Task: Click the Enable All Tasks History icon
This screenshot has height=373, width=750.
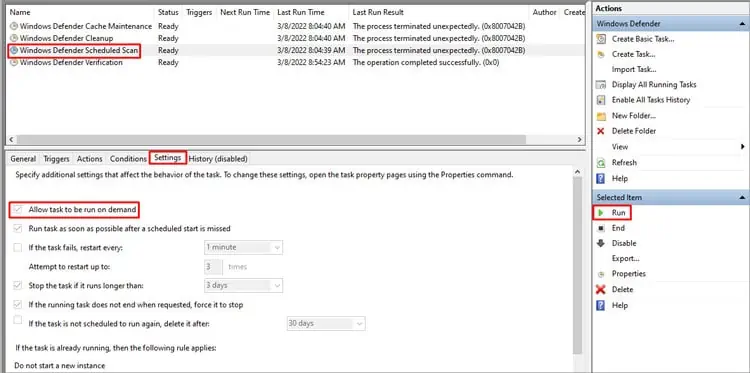Action: 601,100
